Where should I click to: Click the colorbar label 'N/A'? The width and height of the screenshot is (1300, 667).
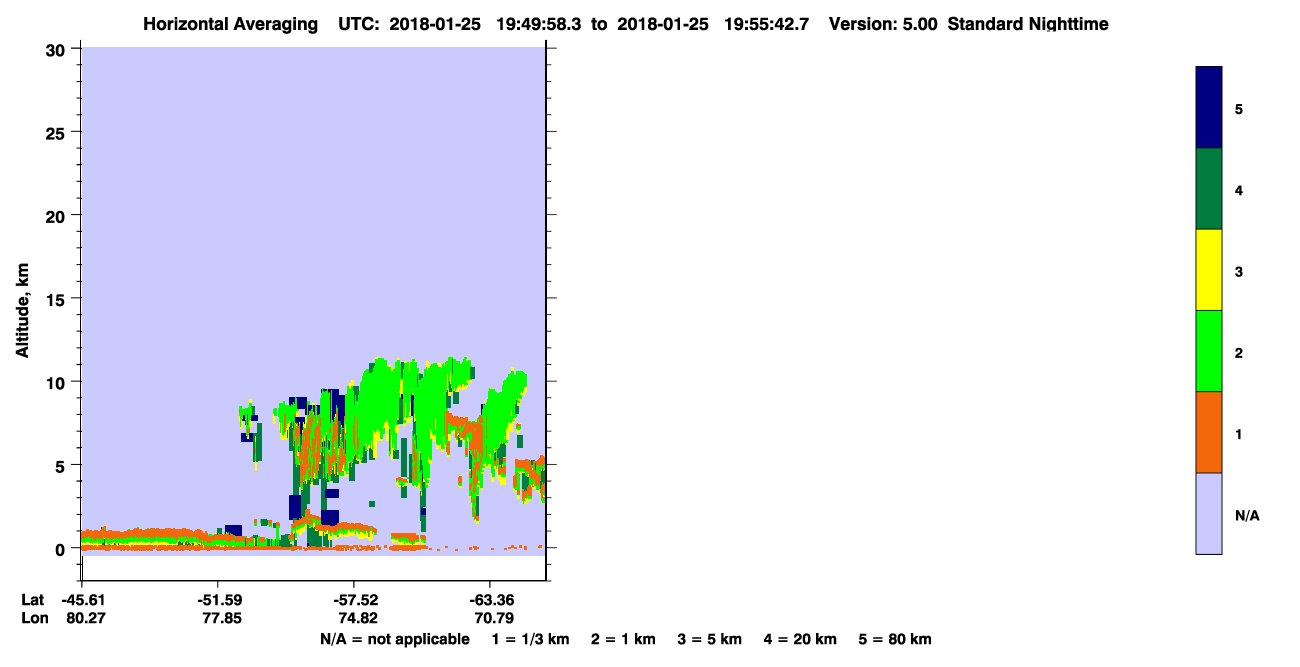click(x=1247, y=516)
